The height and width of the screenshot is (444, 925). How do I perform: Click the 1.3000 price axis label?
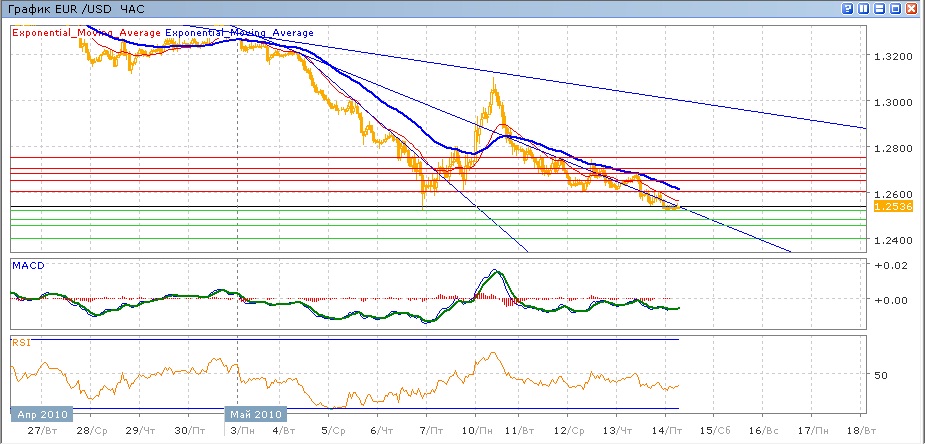click(891, 102)
